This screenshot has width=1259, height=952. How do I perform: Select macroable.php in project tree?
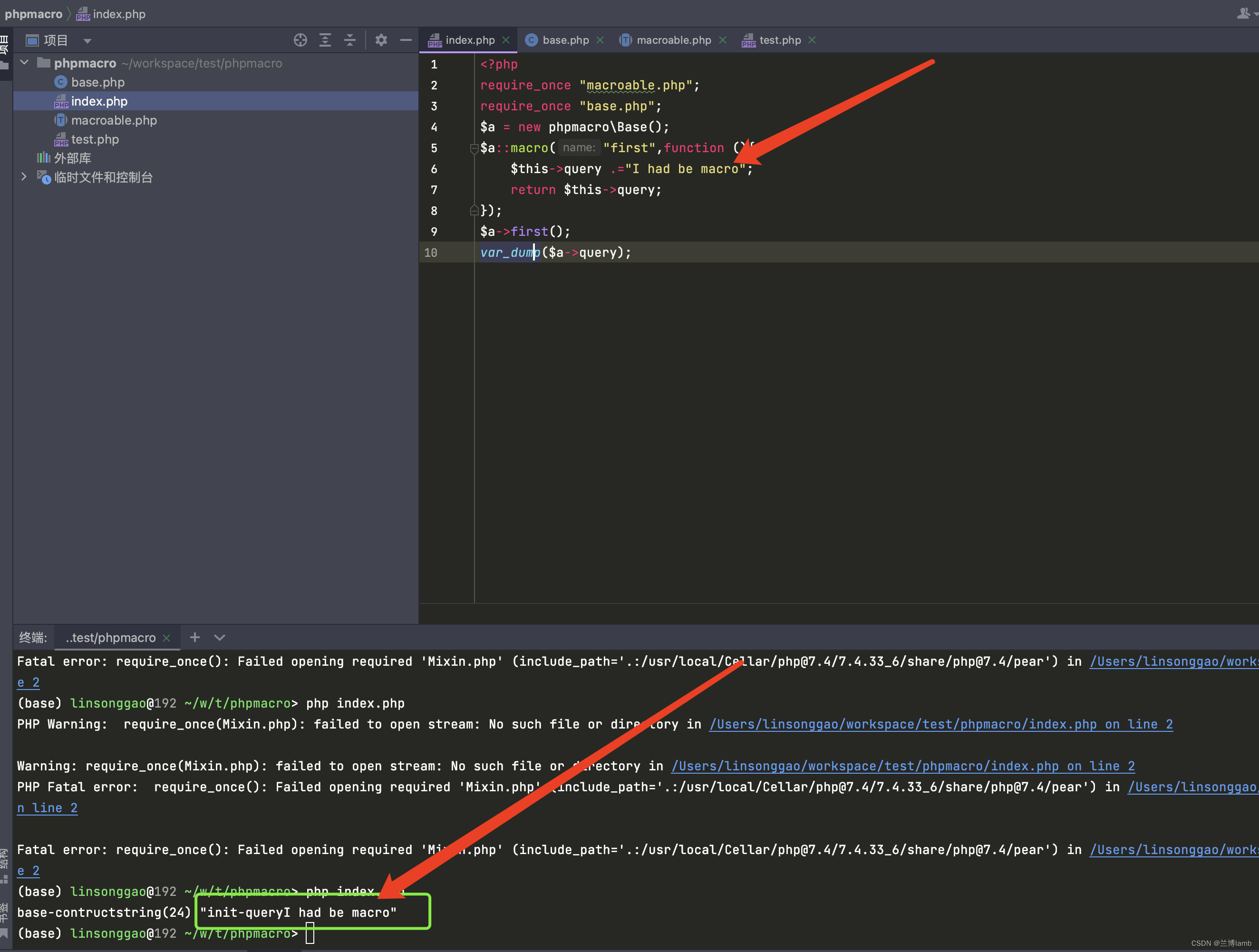pos(114,121)
